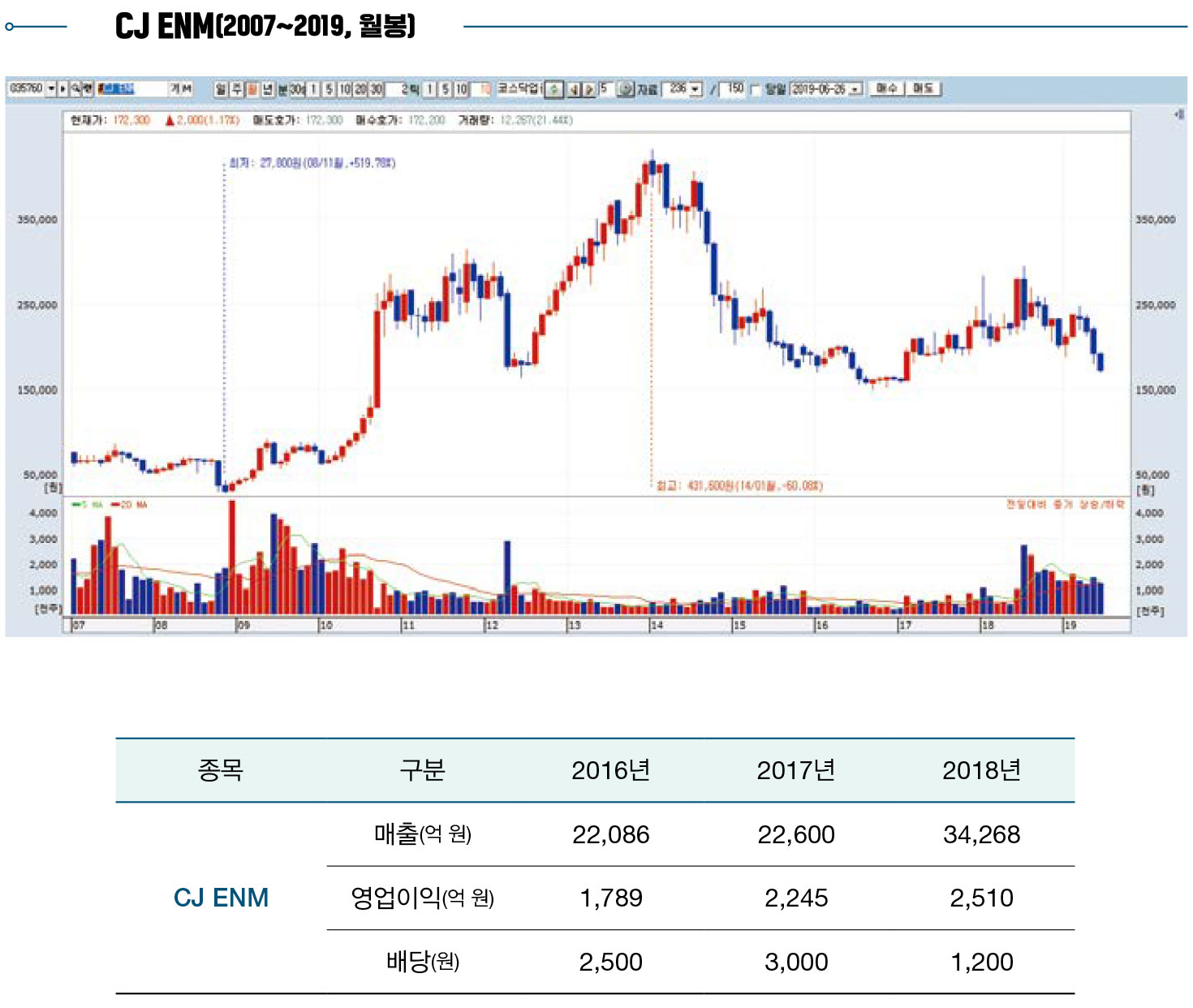1193x1008 pixels.
Task: Click the 매수호가 value 172,200
Action: (426, 120)
